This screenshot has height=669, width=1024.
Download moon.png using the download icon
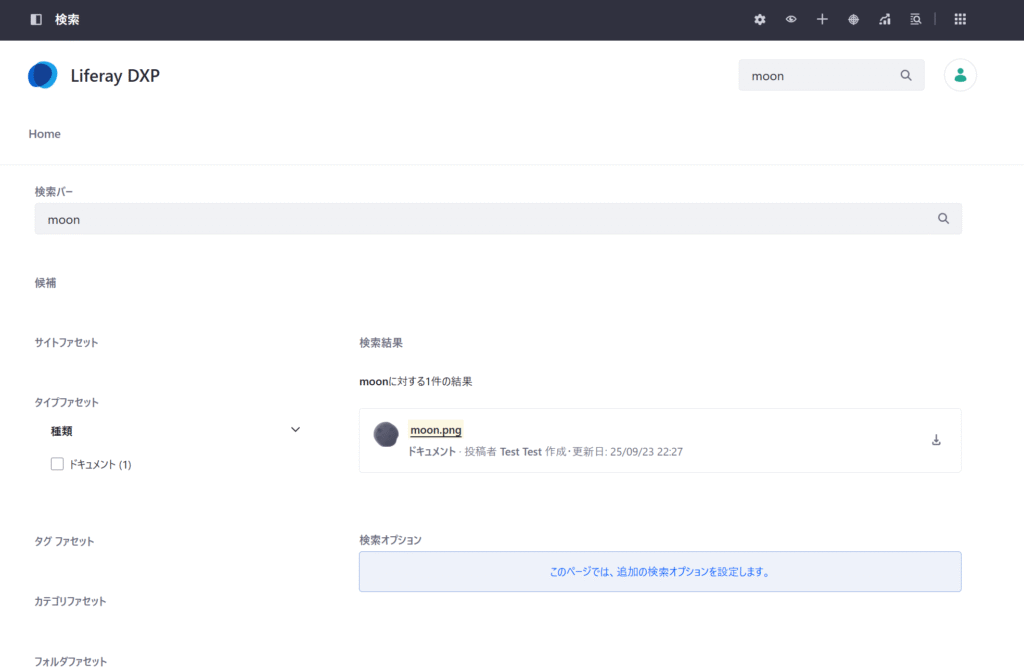(936, 440)
